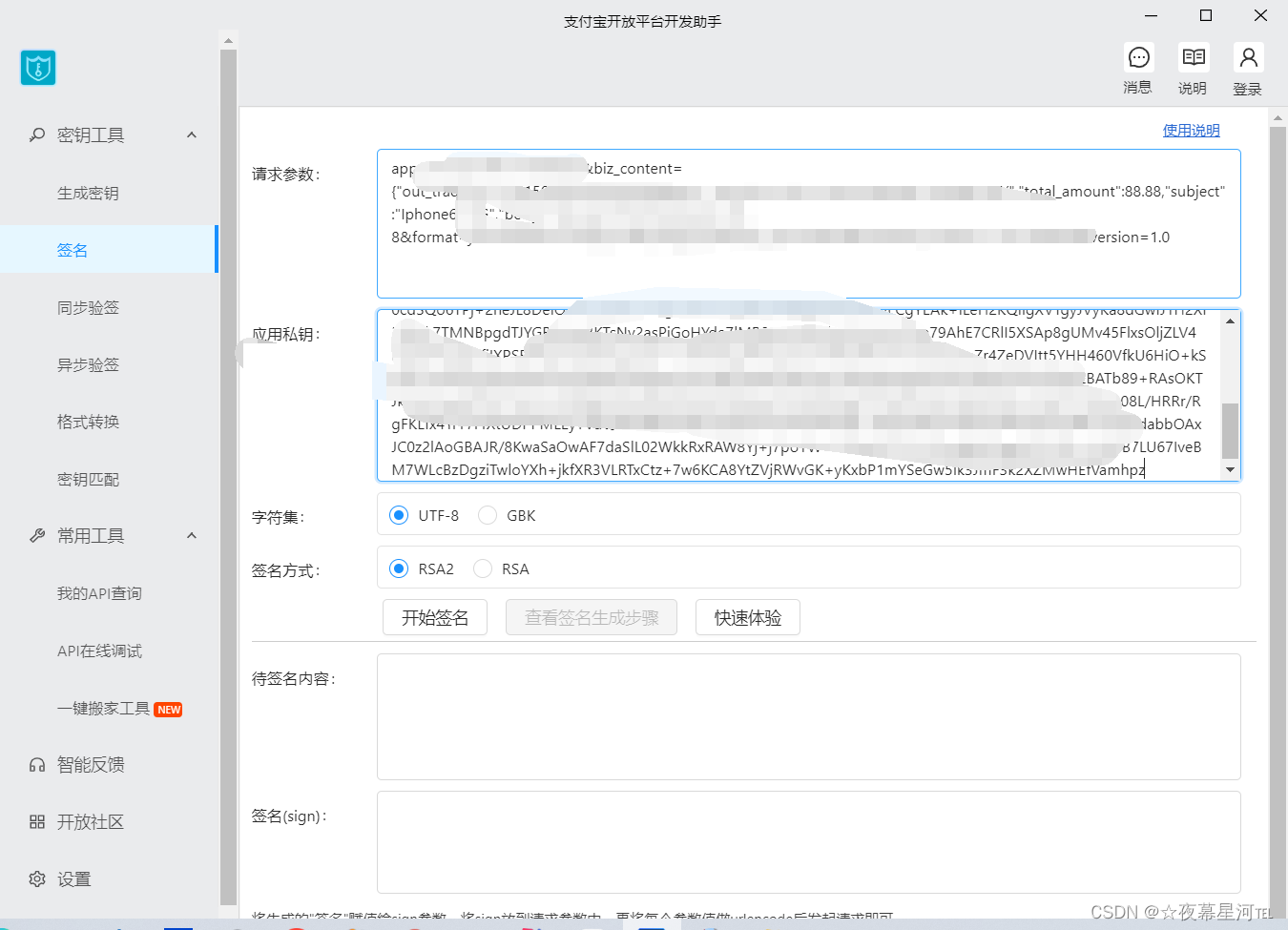Open 格式转换 tool
Image resolution: width=1288 pixels, height=930 pixels.
pyautogui.click(x=88, y=422)
